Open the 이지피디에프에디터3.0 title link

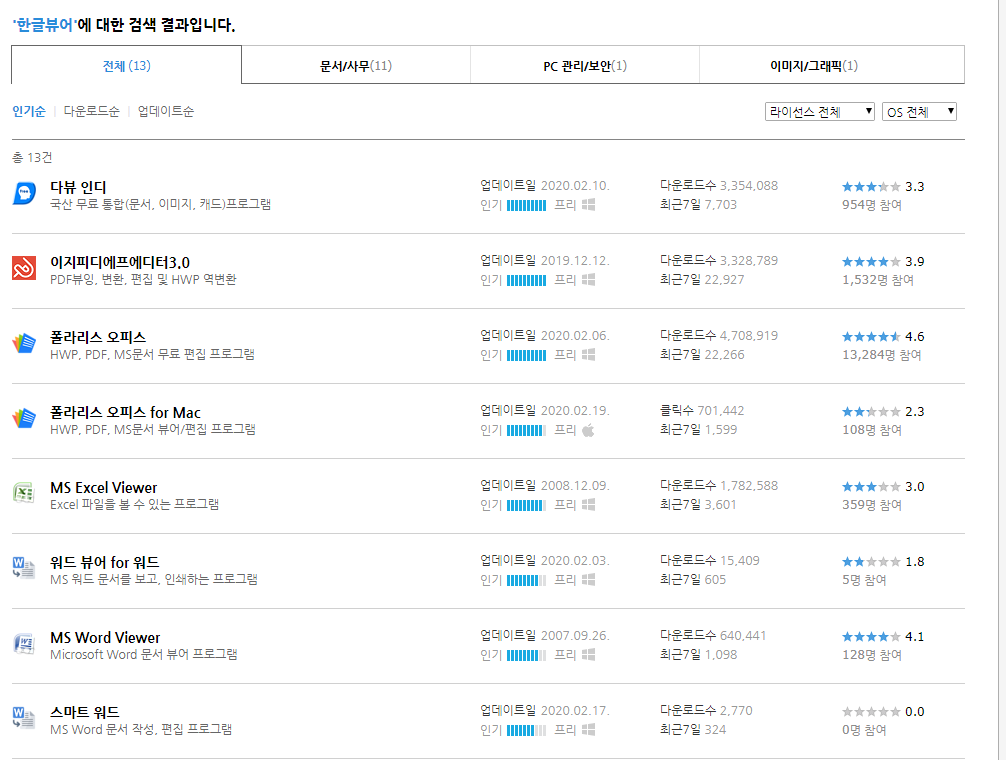120,262
